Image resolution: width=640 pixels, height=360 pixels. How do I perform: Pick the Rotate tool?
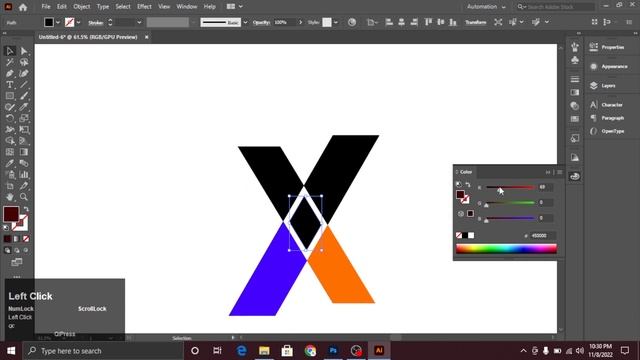point(10,118)
